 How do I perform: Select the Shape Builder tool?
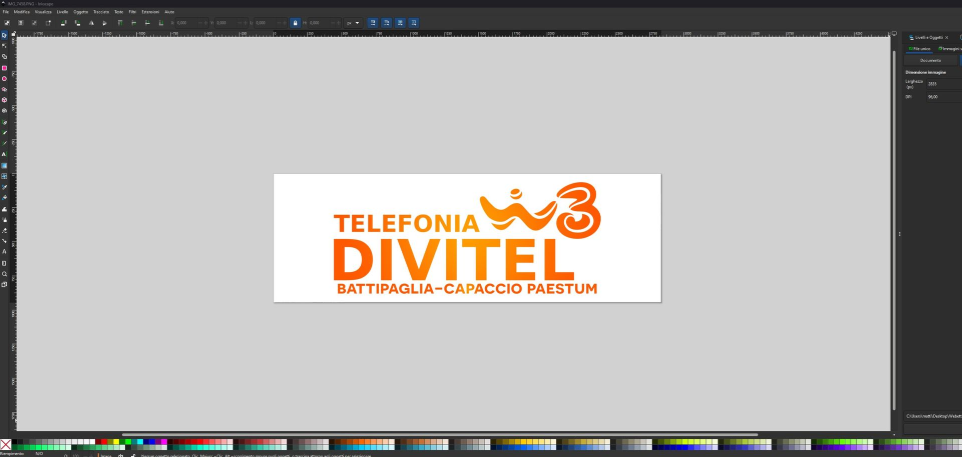point(4,56)
